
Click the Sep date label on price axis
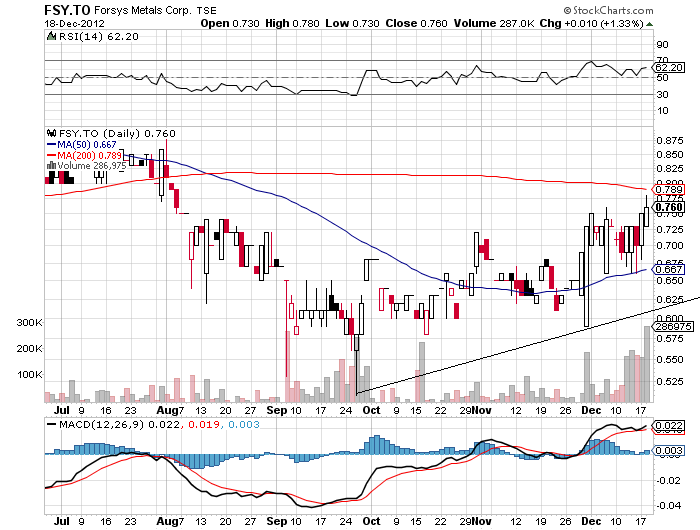coord(276,410)
